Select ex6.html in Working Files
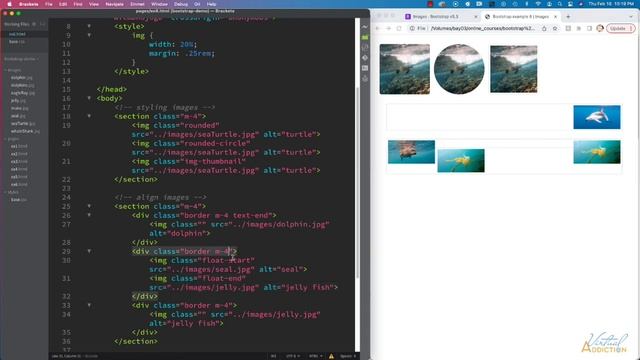This screenshot has width=640, height=360. [x=17, y=34]
